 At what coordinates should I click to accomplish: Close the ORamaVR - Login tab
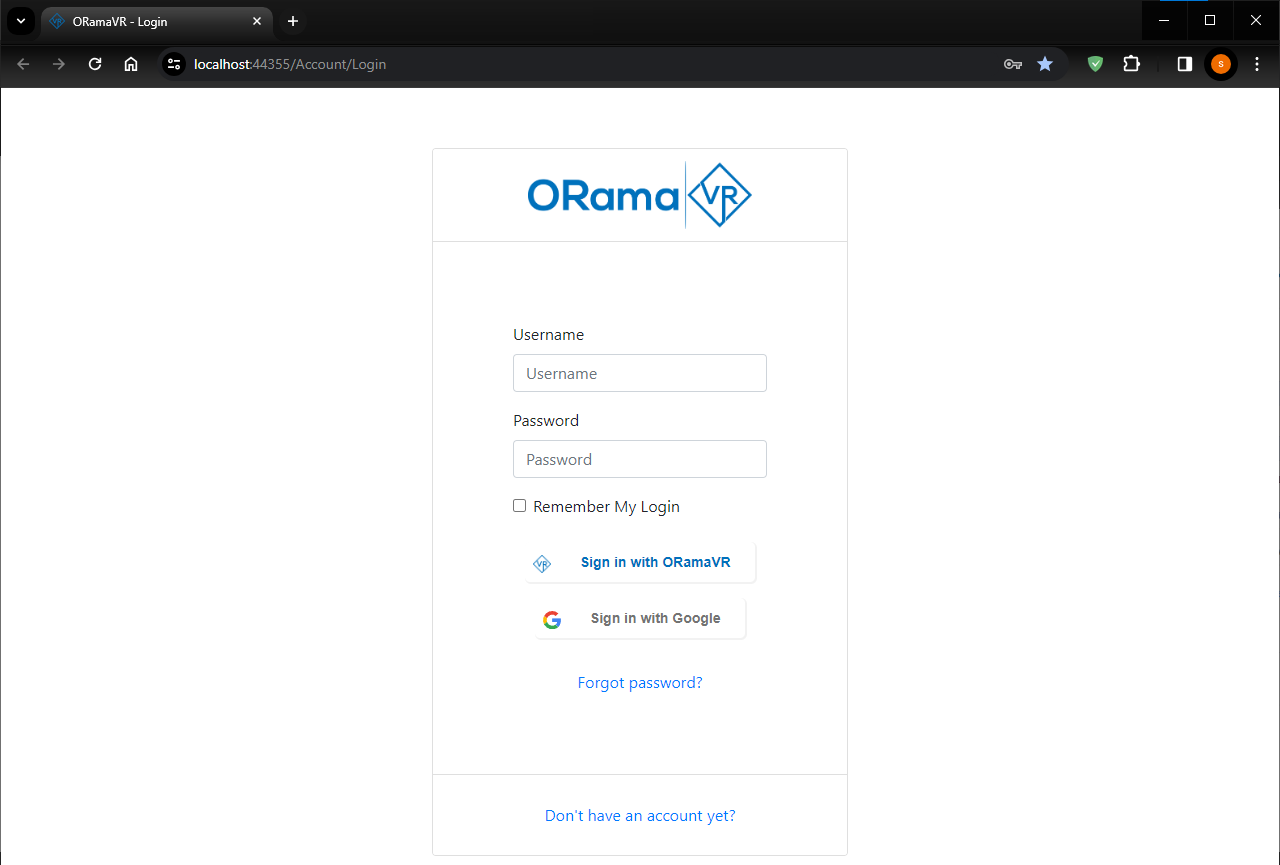pos(257,21)
